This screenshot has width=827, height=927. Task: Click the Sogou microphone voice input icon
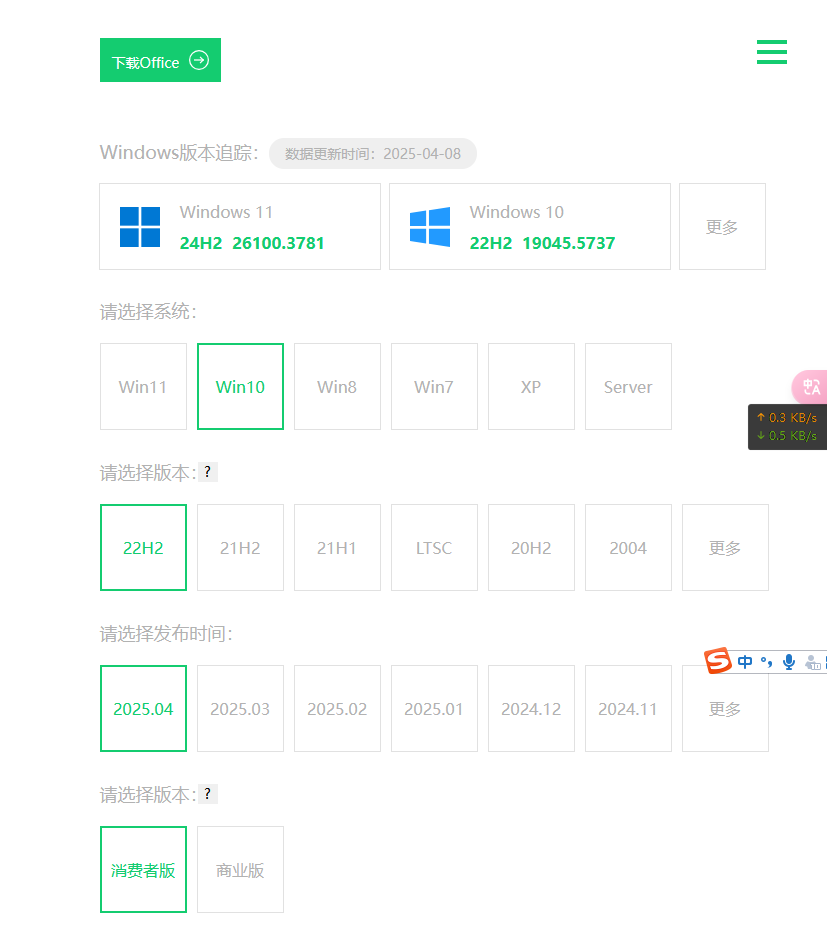click(789, 662)
